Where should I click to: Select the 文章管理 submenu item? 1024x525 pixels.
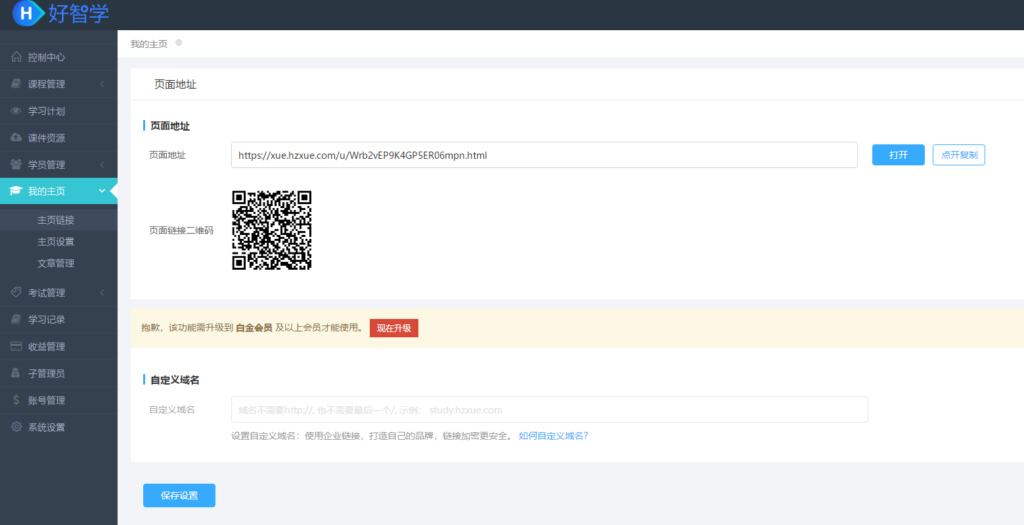coord(59,263)
